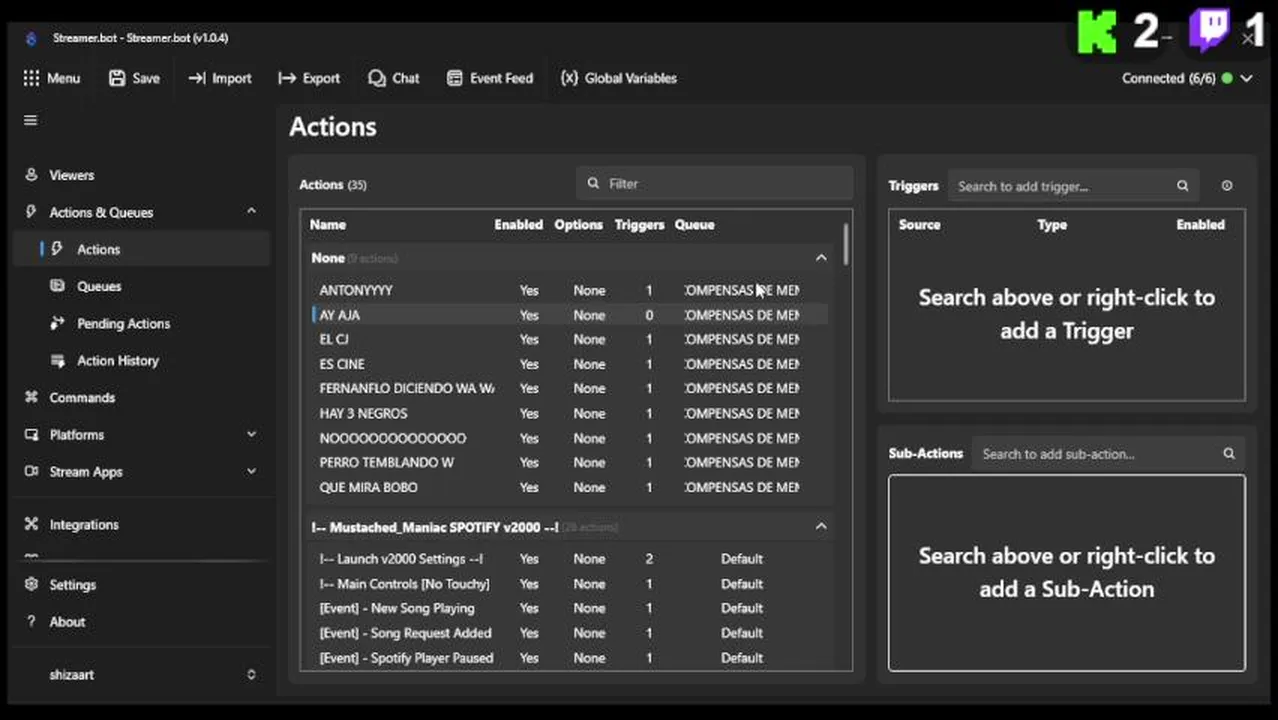The height and width of the screenshot is (720, 1278).
Task: Select the AY AJA action
Action: pos(569,315)
